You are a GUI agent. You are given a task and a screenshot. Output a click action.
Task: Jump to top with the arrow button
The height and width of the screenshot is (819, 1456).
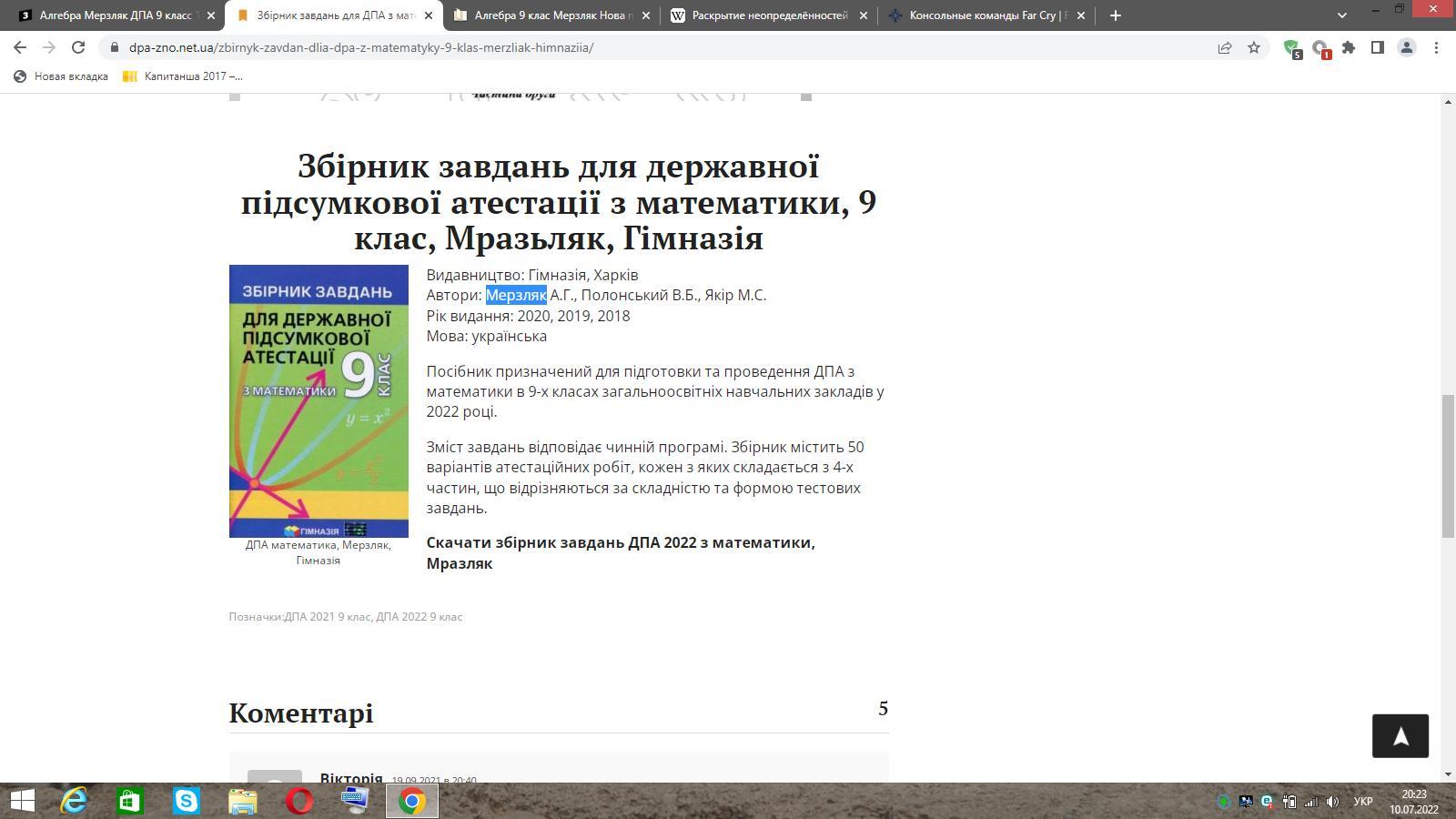(1400, 736)
